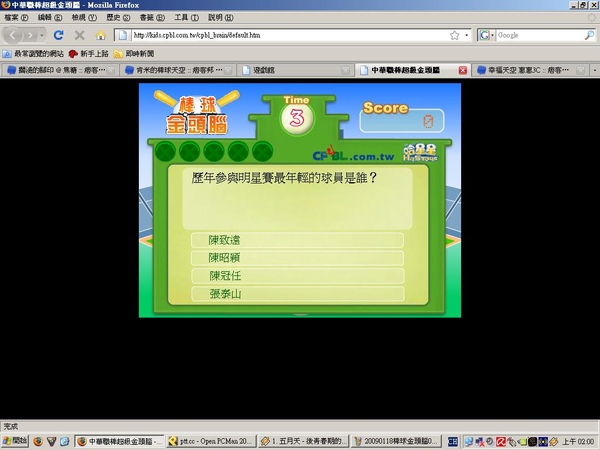600x450 pixels.
Task: Bookmark this page with the star icon
Action: tap(454, 35)
